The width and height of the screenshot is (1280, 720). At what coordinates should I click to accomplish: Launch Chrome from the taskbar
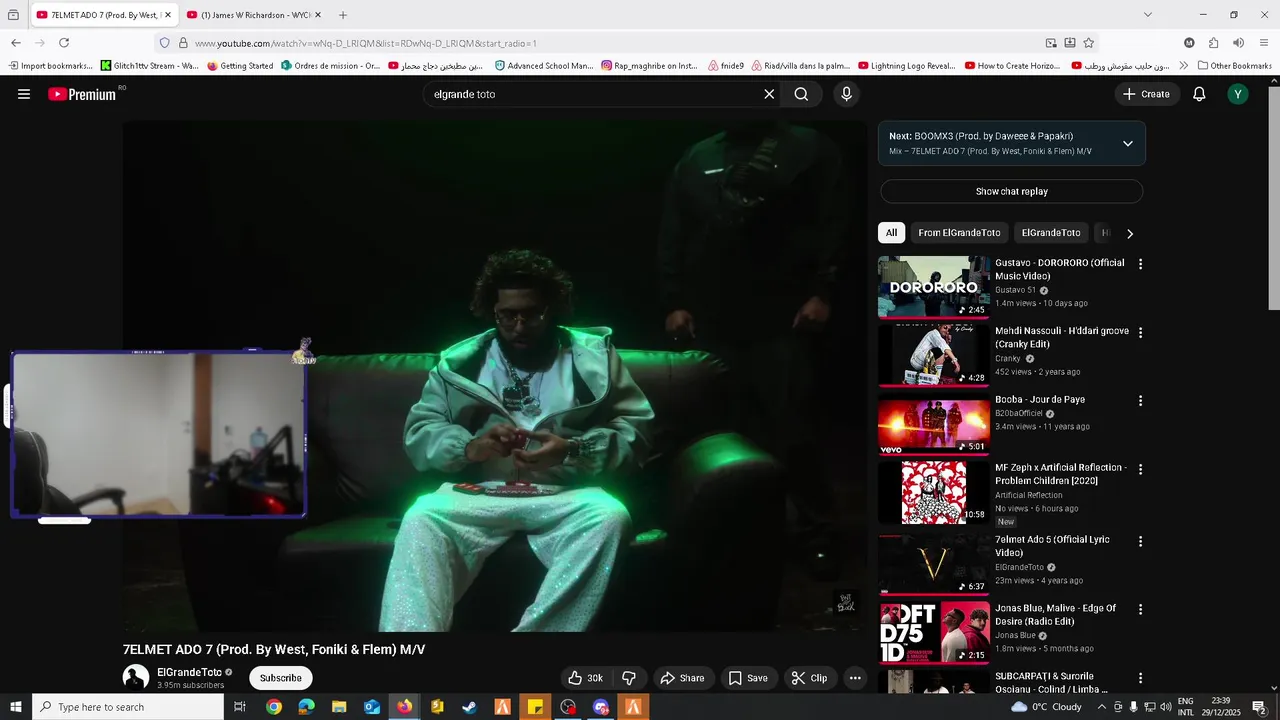[x=273, y=707]
